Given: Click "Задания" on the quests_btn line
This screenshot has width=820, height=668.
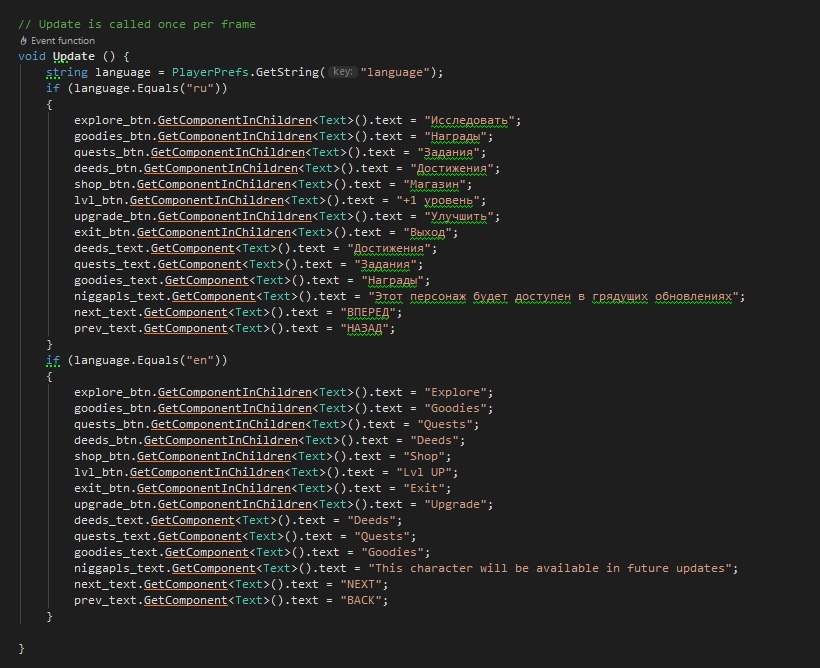Looking at the screenshot, I should coord(448,152).
